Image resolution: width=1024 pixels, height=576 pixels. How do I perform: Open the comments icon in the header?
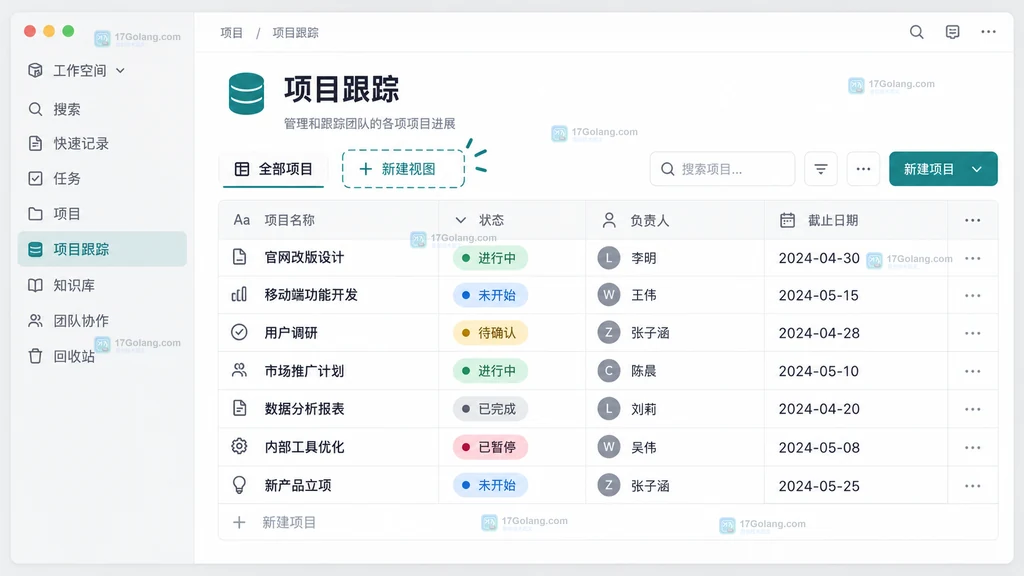pos(952,32)
